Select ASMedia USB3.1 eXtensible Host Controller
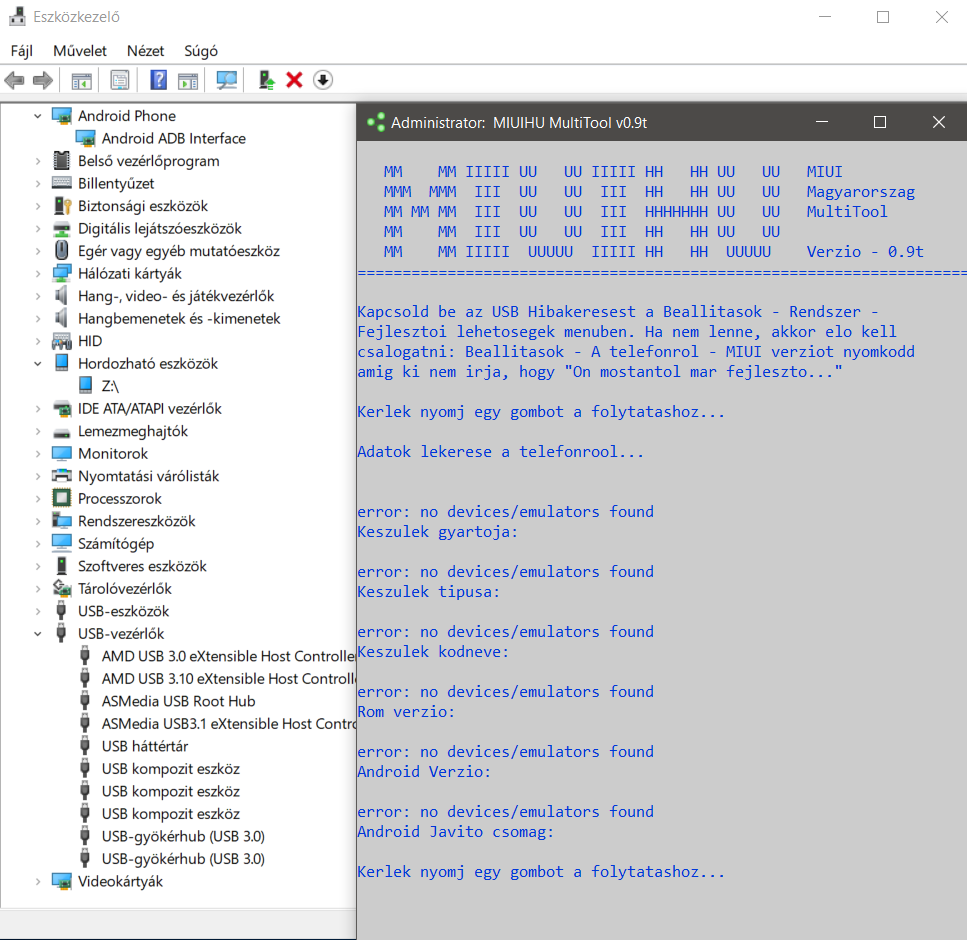This screenshot has height=940, width=967. (x=229, y=724)
